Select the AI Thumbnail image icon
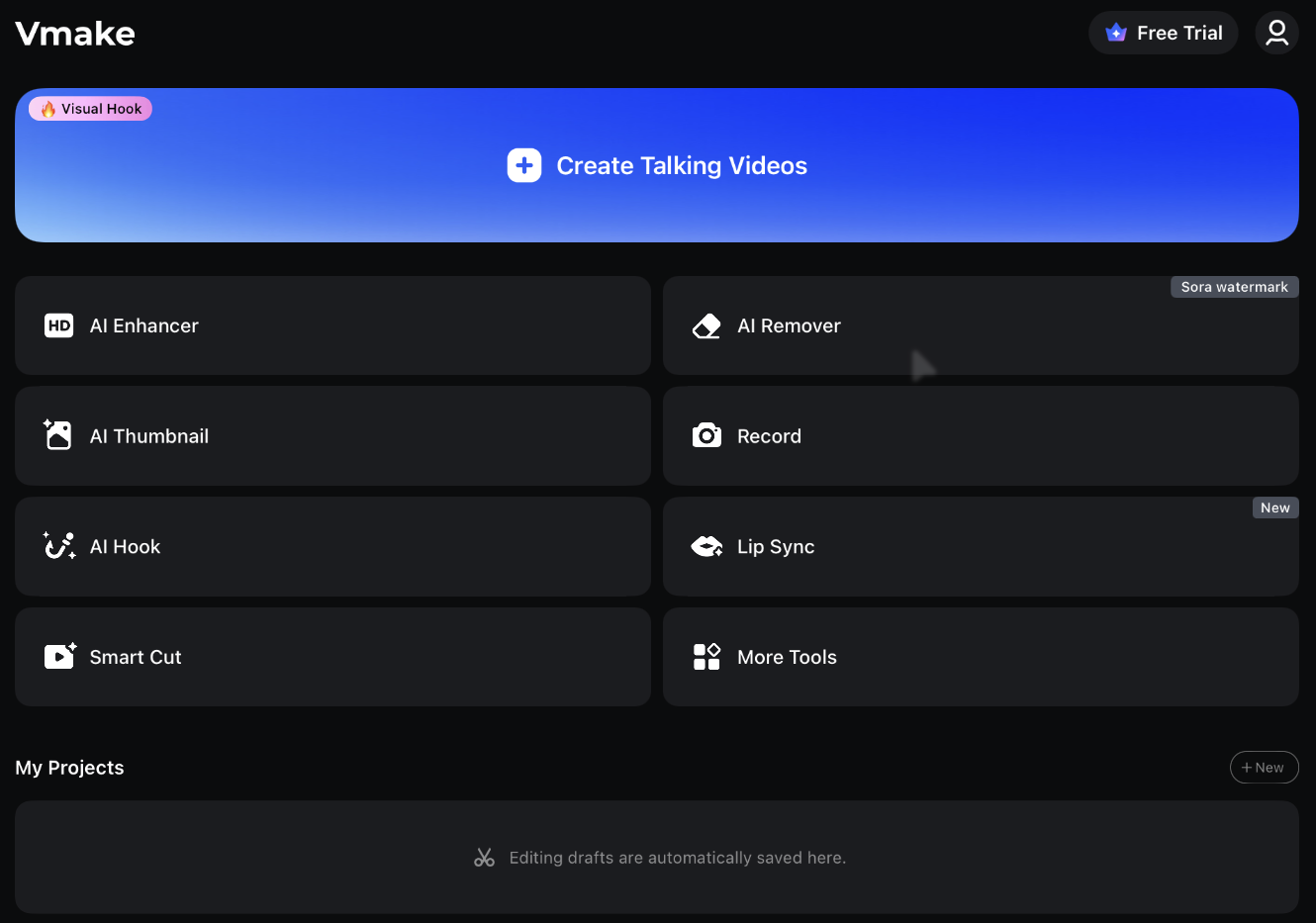This screenshot has width=1316, height=923. point(58,435)
